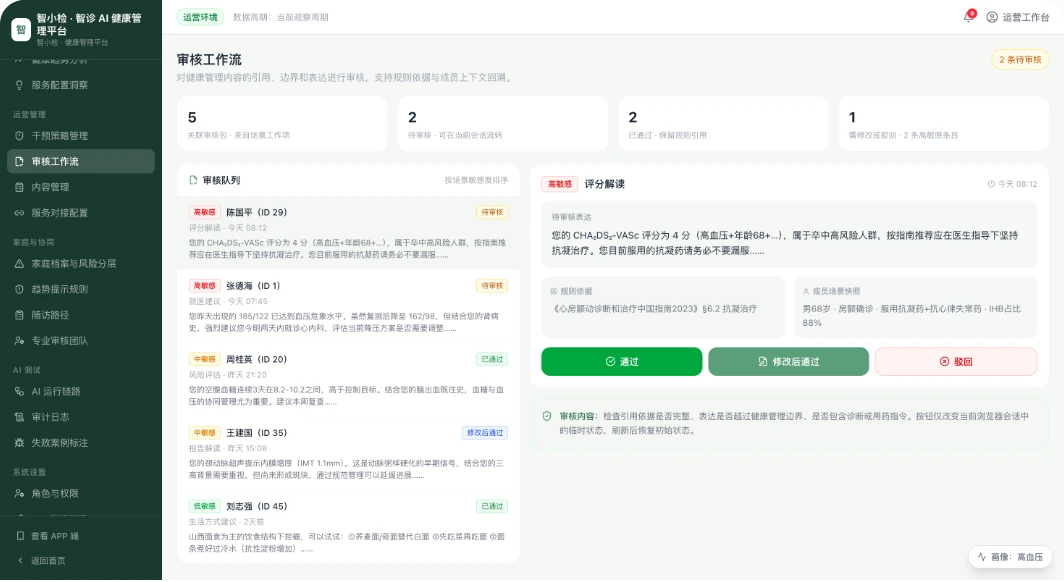
Task: Open the notification bell
Action: tap(968, 17)
